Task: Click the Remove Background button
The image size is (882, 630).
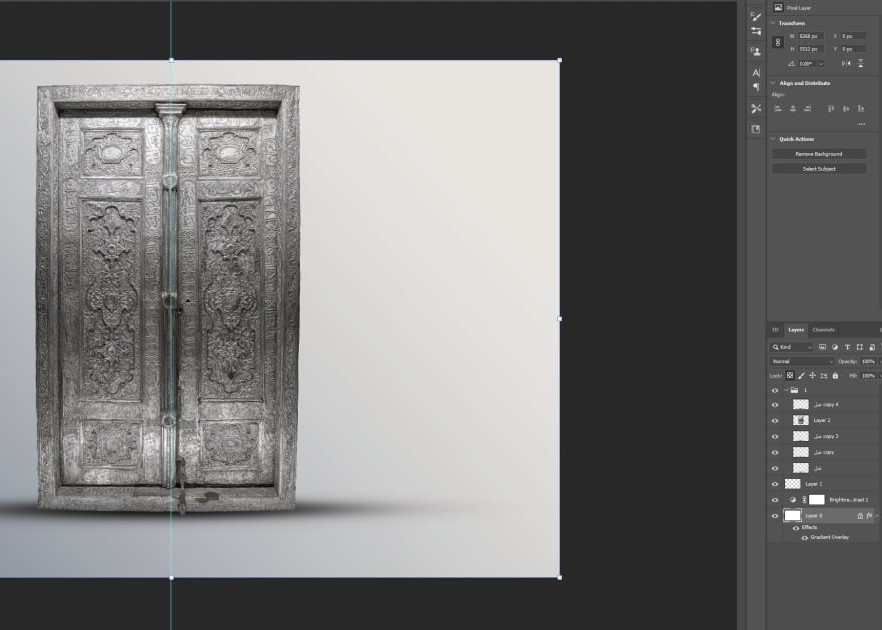Action: tap(818, 154)
